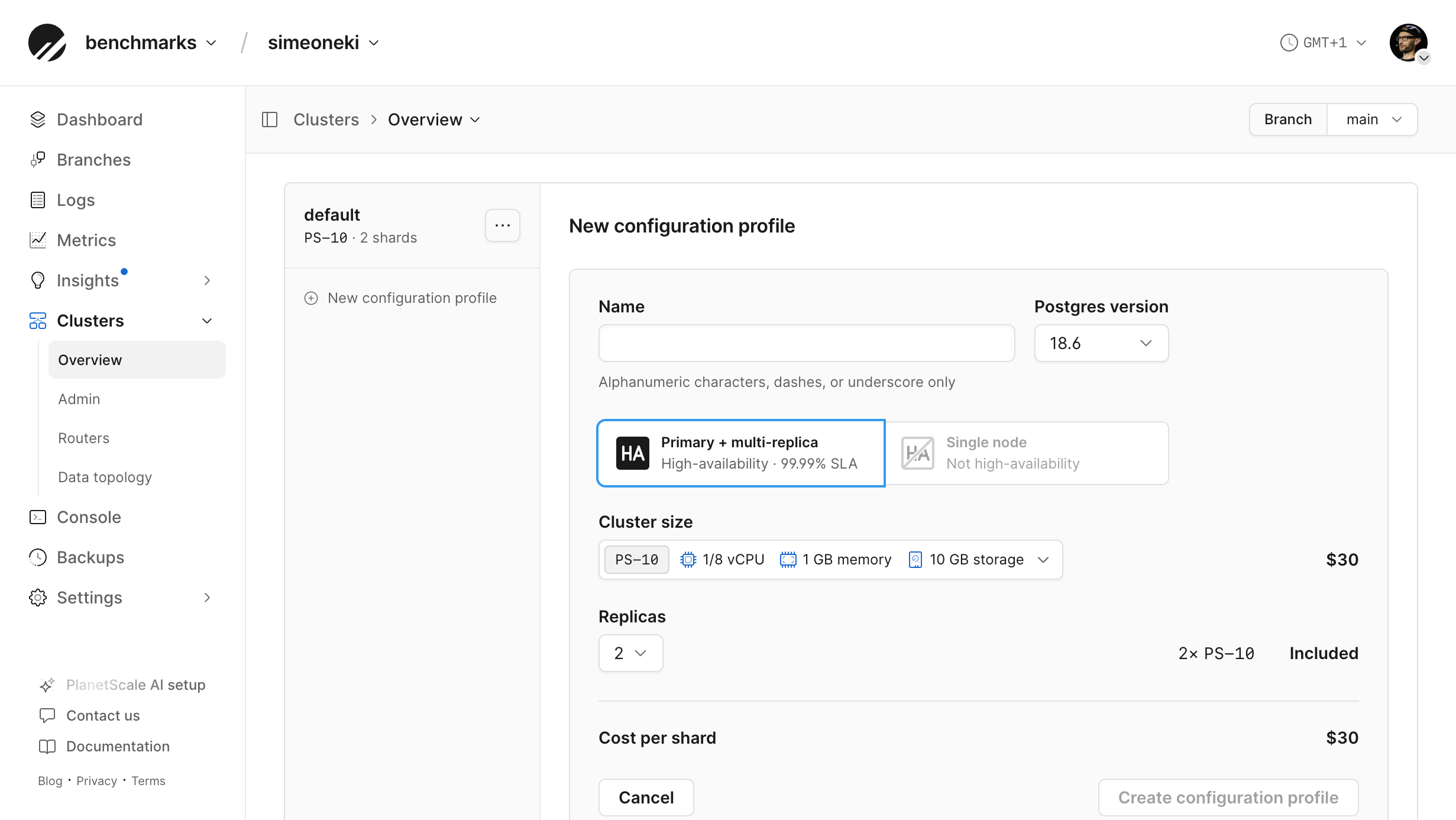This screenshot has height=820, width=1456.
Task: Open the Replicas count dropdown
Action: coord(630,653)
